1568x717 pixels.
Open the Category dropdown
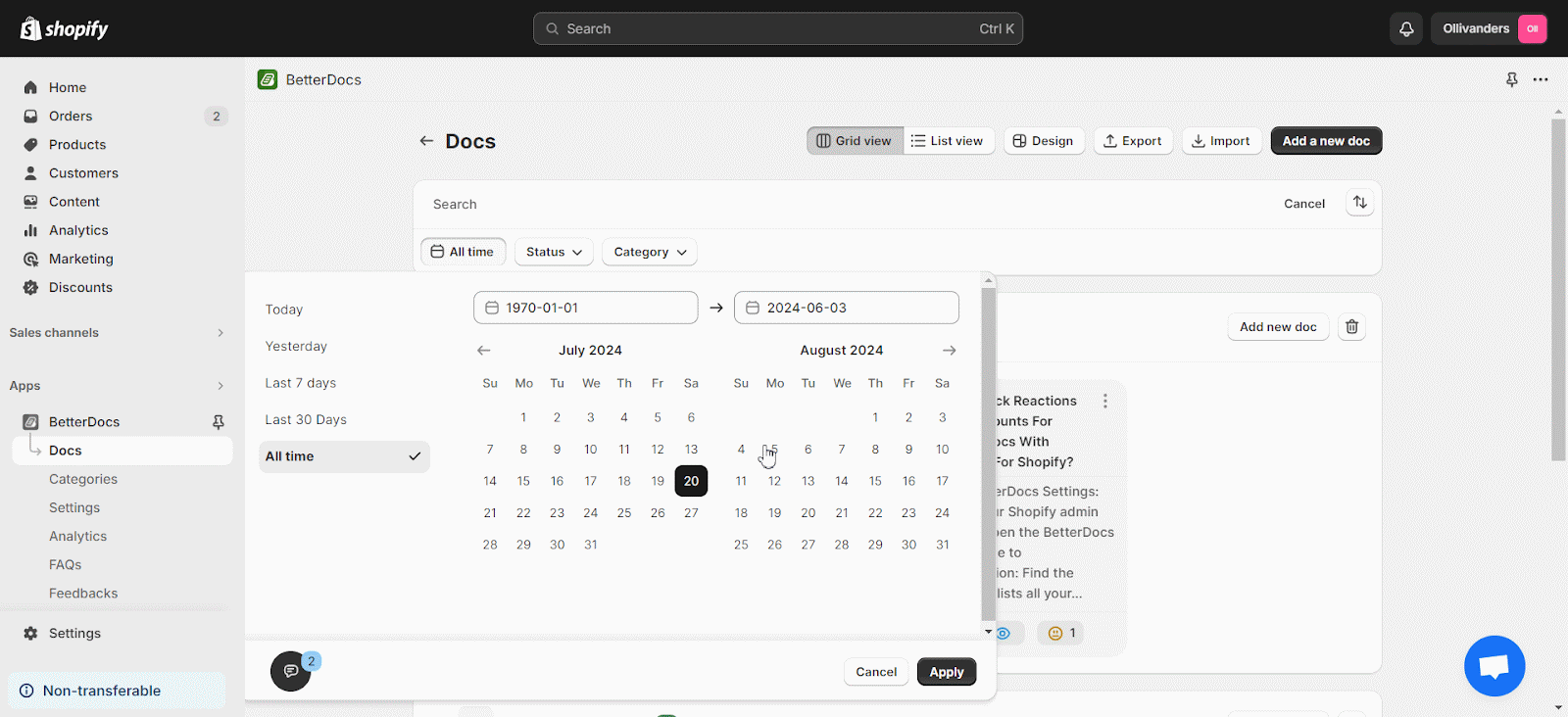coord(650,252)
